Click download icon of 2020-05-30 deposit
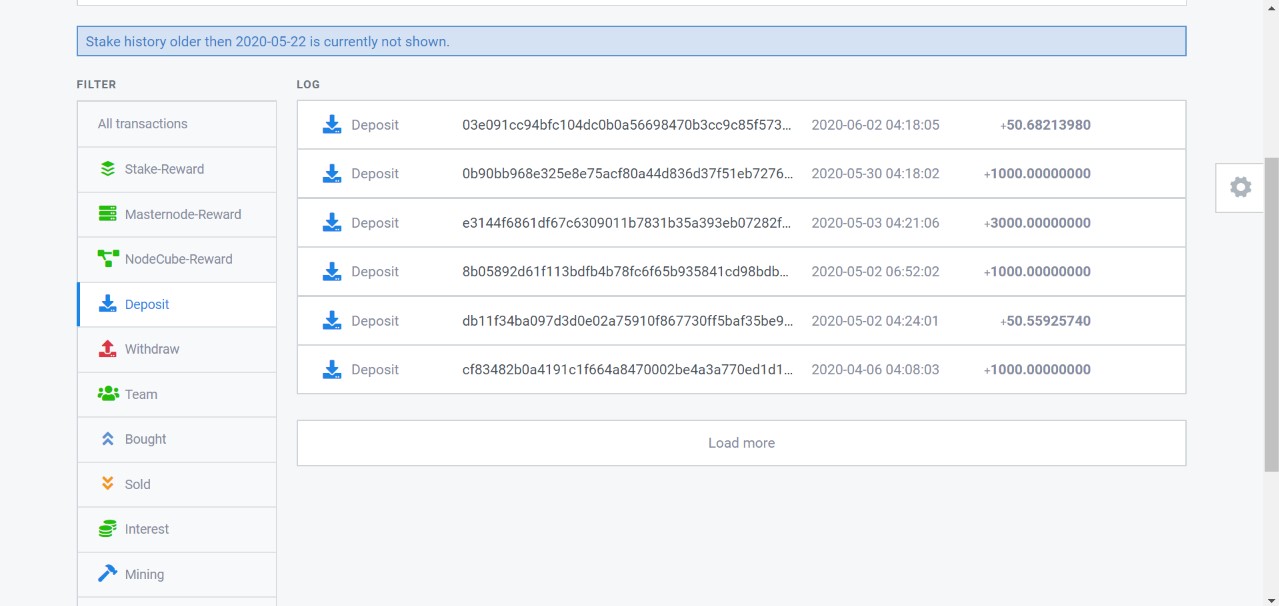 coord(332,174)
